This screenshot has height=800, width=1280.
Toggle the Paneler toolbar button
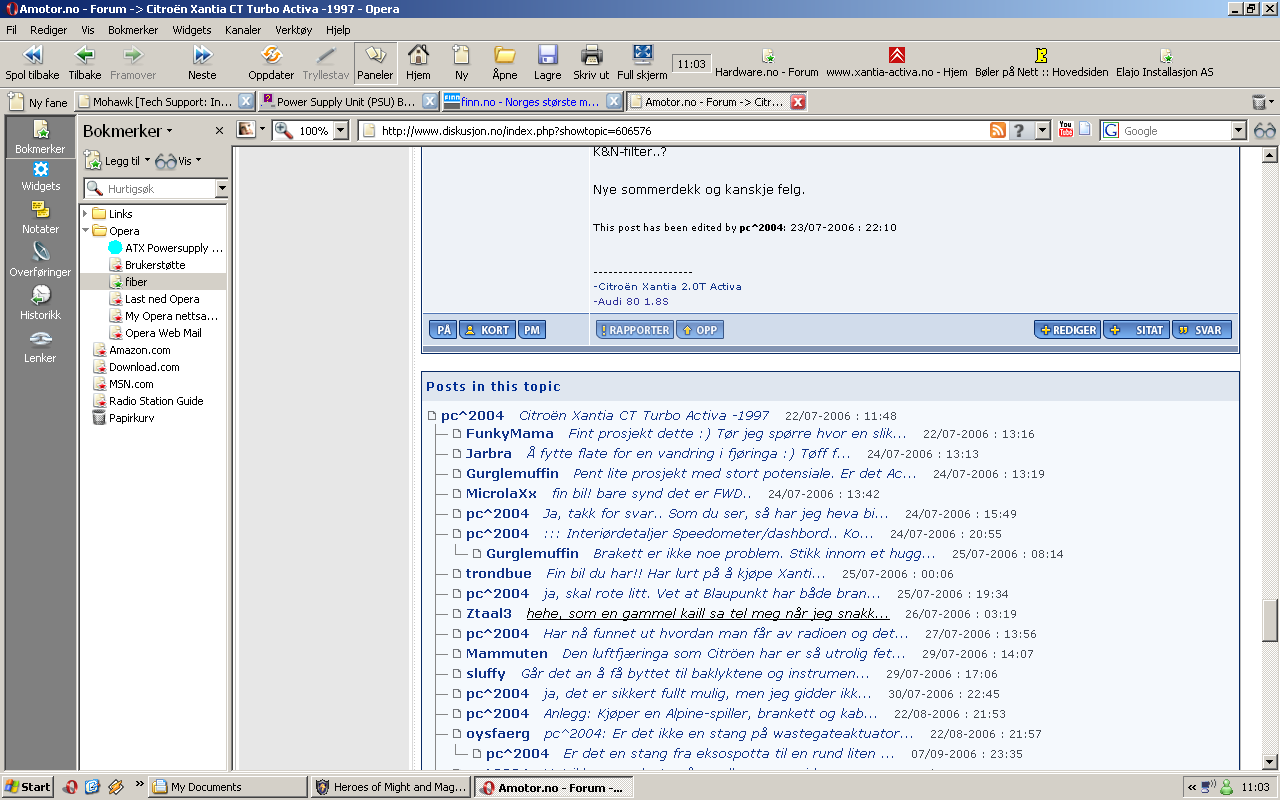(375, 62)
